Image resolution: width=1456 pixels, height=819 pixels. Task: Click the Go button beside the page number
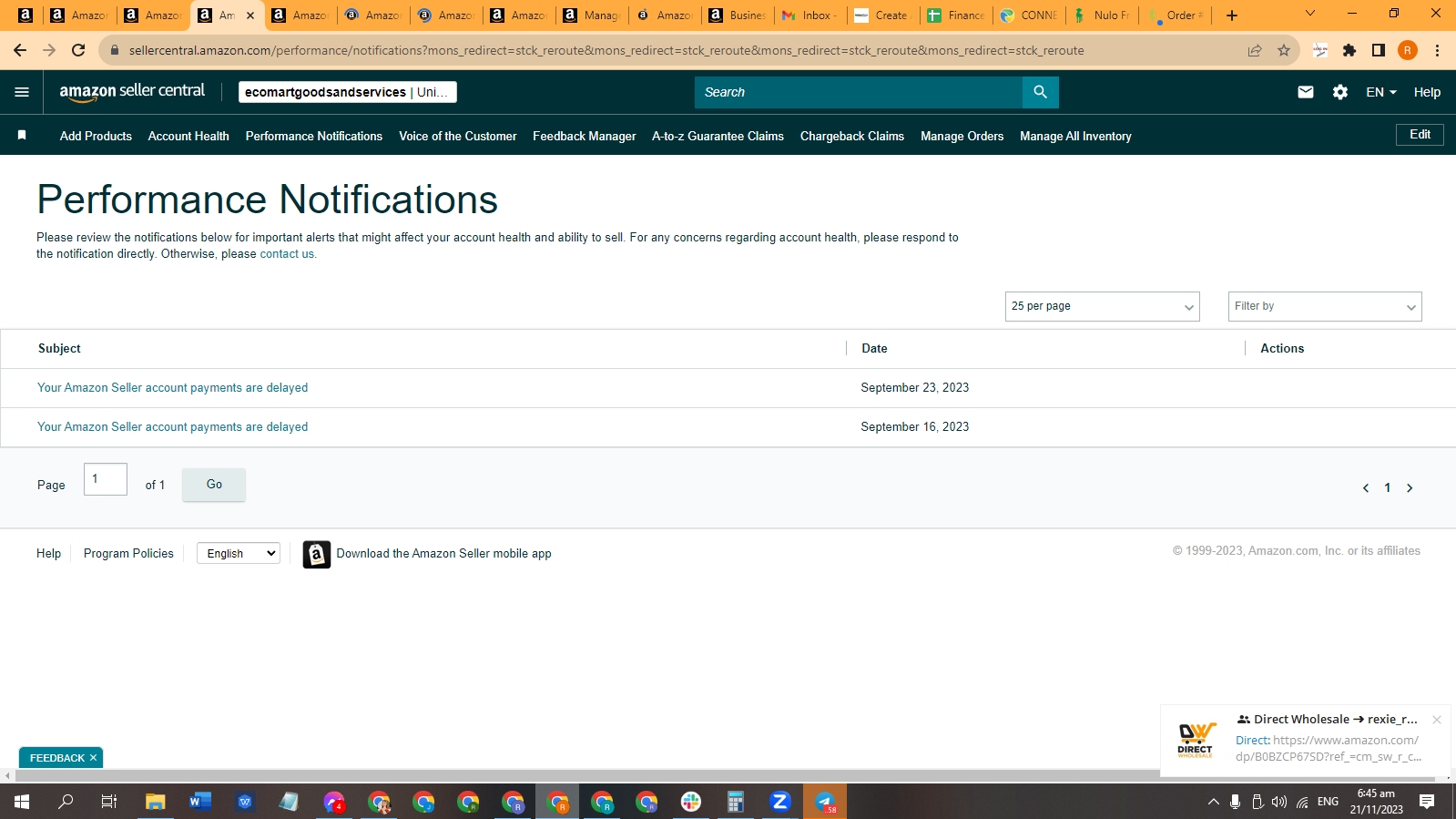[x=214, y=485]
